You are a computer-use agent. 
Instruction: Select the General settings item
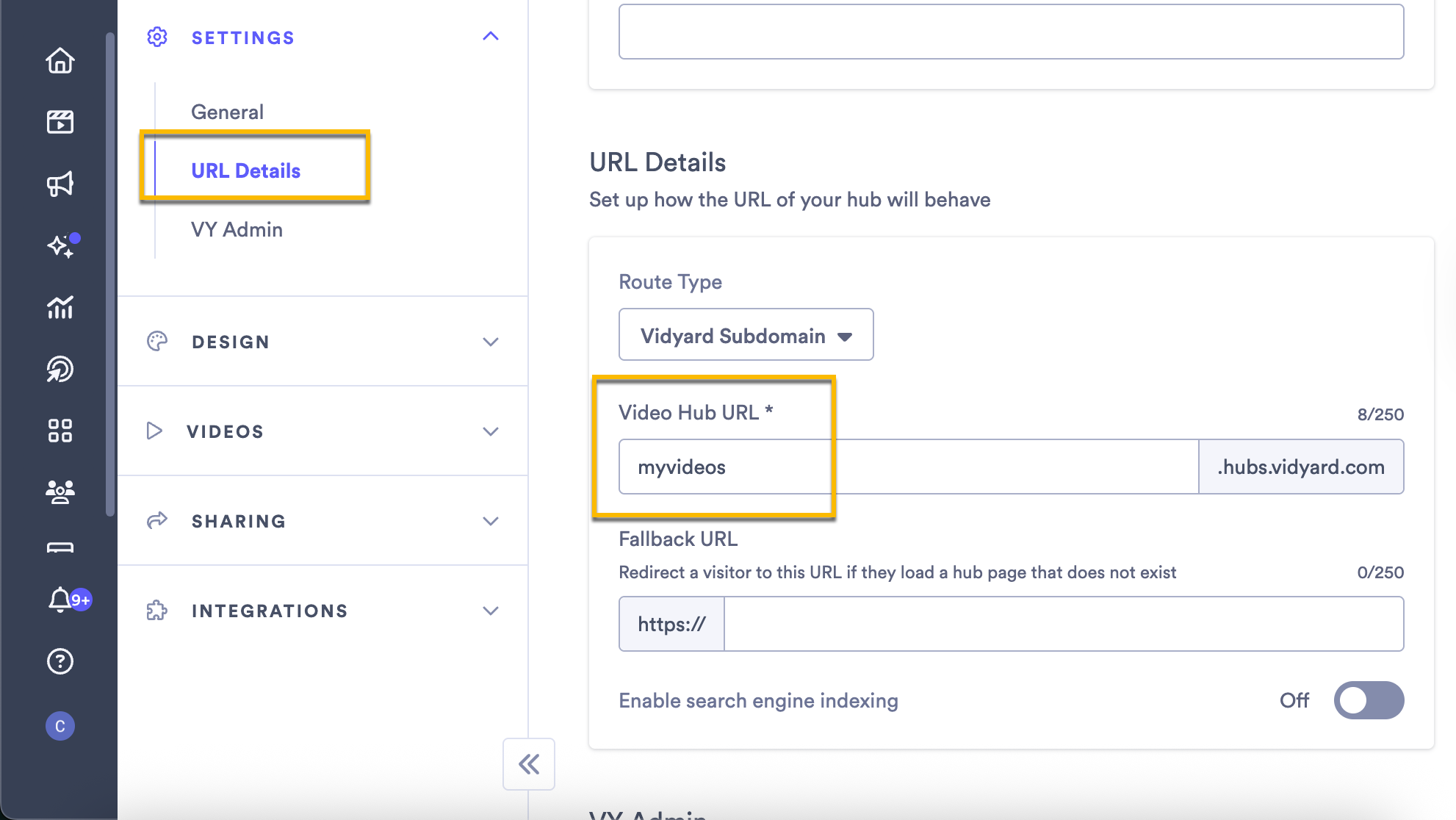[x=227, y=111]
